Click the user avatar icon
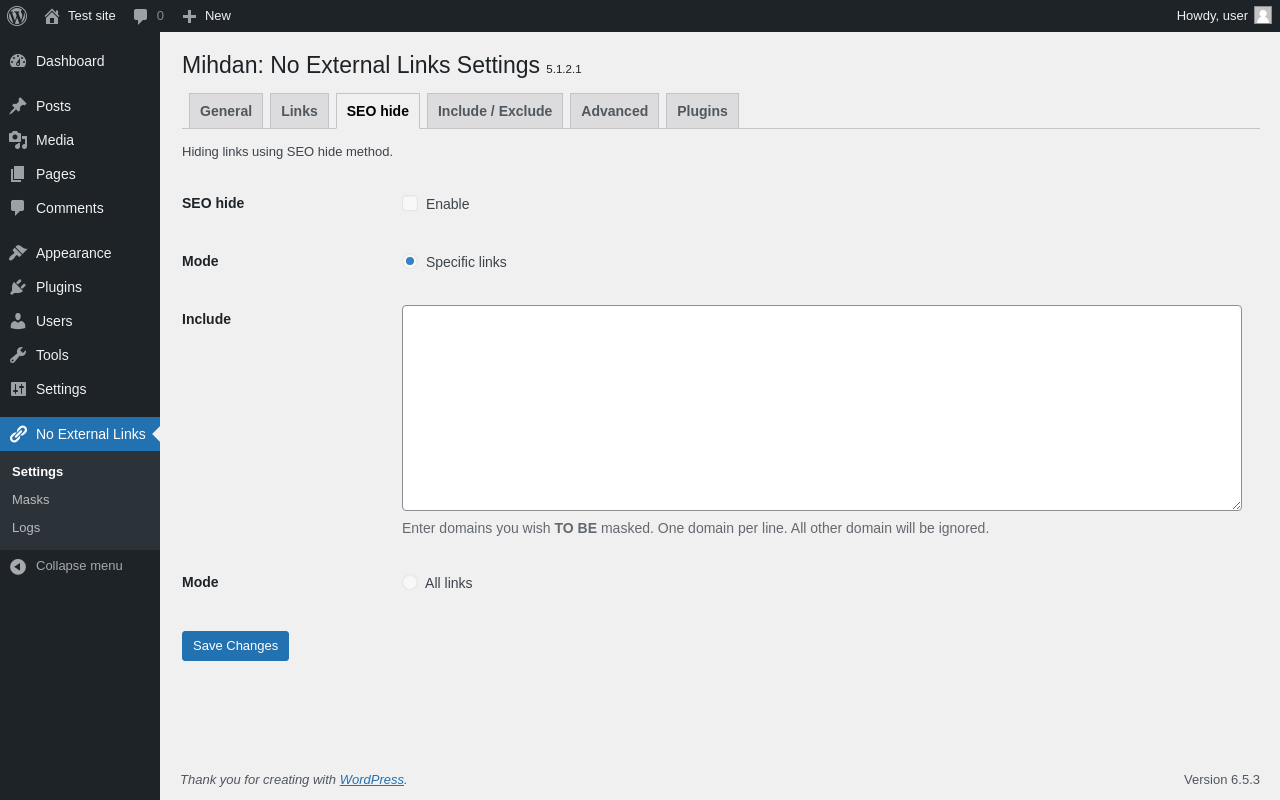Viewport: 1280px width, 800px height. click(x=1263, y=15)
